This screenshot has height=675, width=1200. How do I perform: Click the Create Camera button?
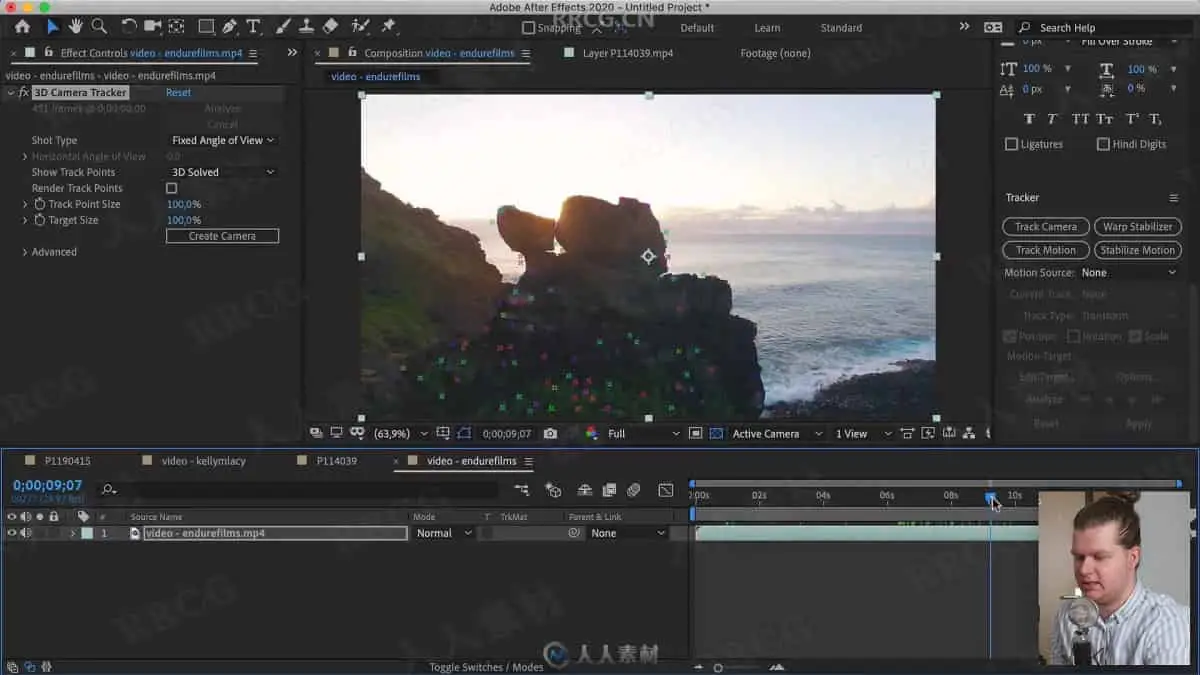pos(222,236)
